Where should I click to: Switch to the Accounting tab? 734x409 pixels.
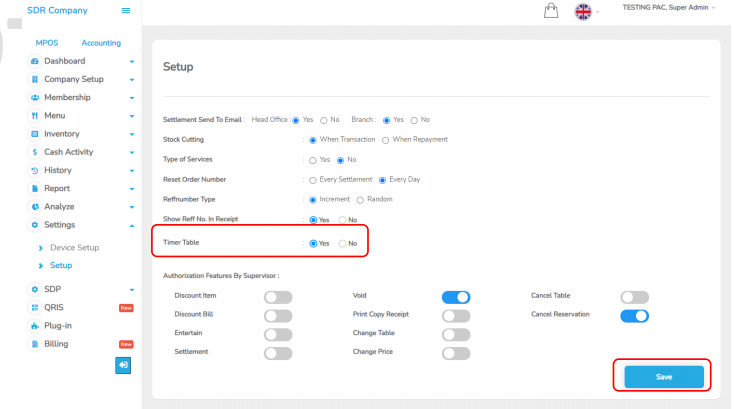[101, 43]
